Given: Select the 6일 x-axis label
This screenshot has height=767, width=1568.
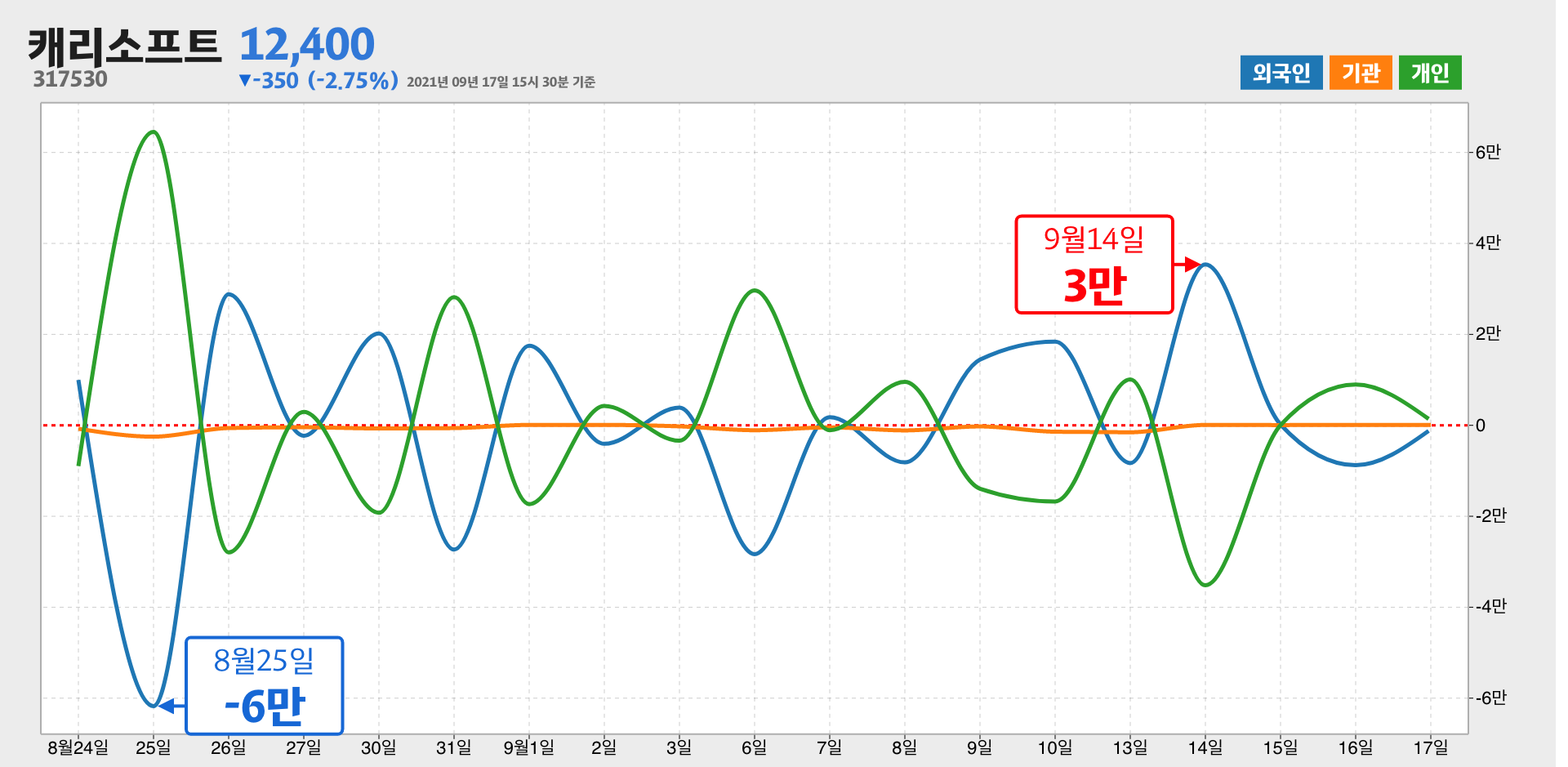Looking at the screenshot, I should [755, 747].
